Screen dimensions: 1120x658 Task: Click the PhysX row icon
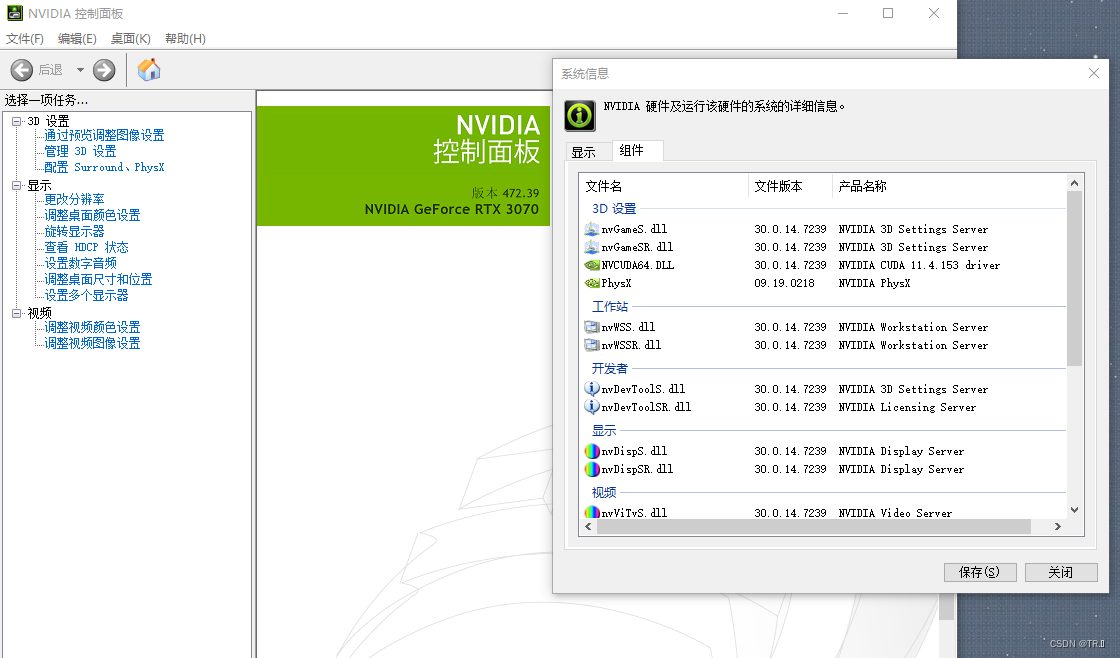[x=591, y=283]
